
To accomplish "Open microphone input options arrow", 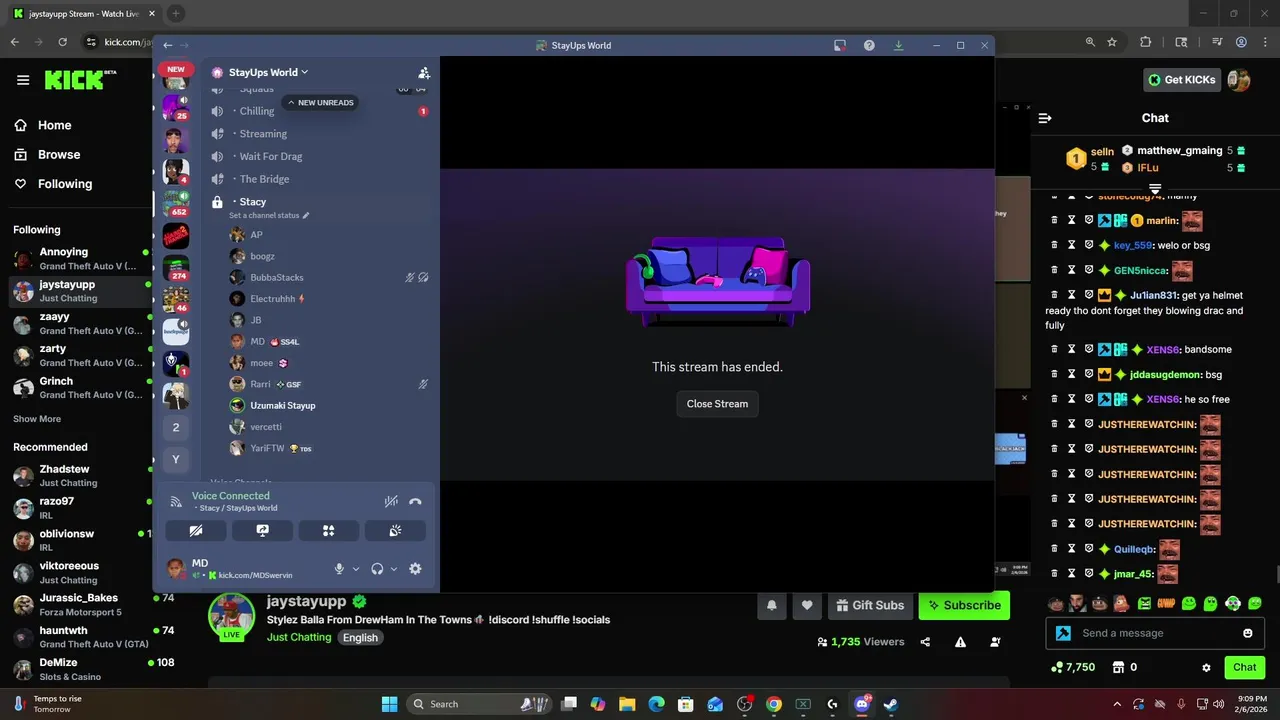I will click(355, 569).
